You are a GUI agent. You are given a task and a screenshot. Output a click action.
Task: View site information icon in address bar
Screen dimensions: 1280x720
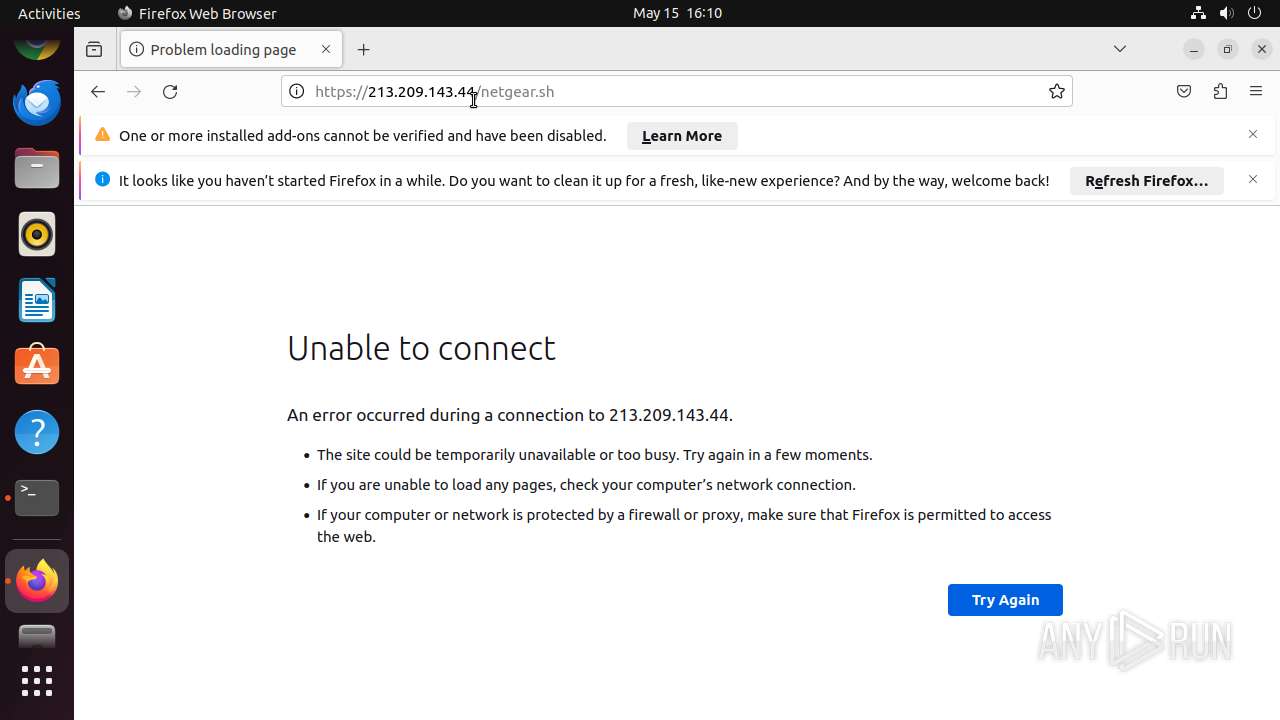(x=296, y=92)
